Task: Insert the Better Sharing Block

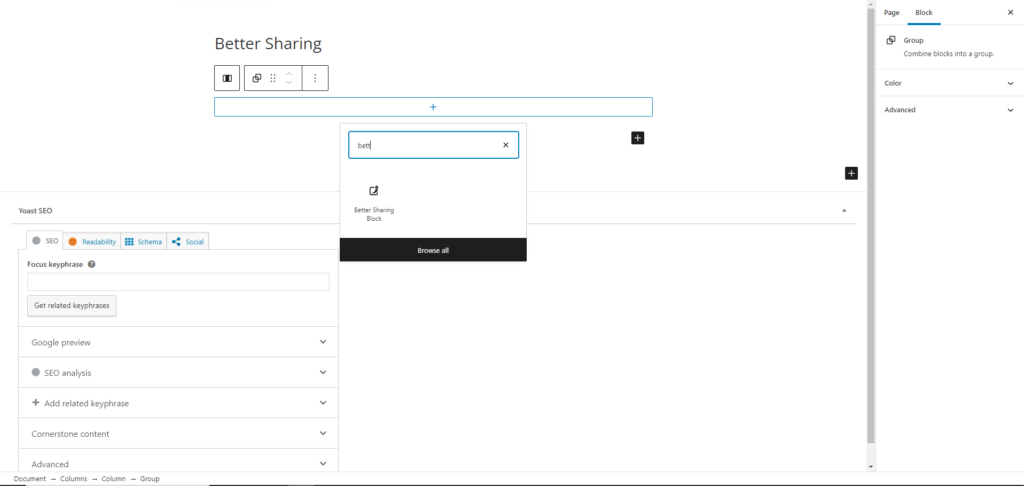Action: [x=374, y=203]
